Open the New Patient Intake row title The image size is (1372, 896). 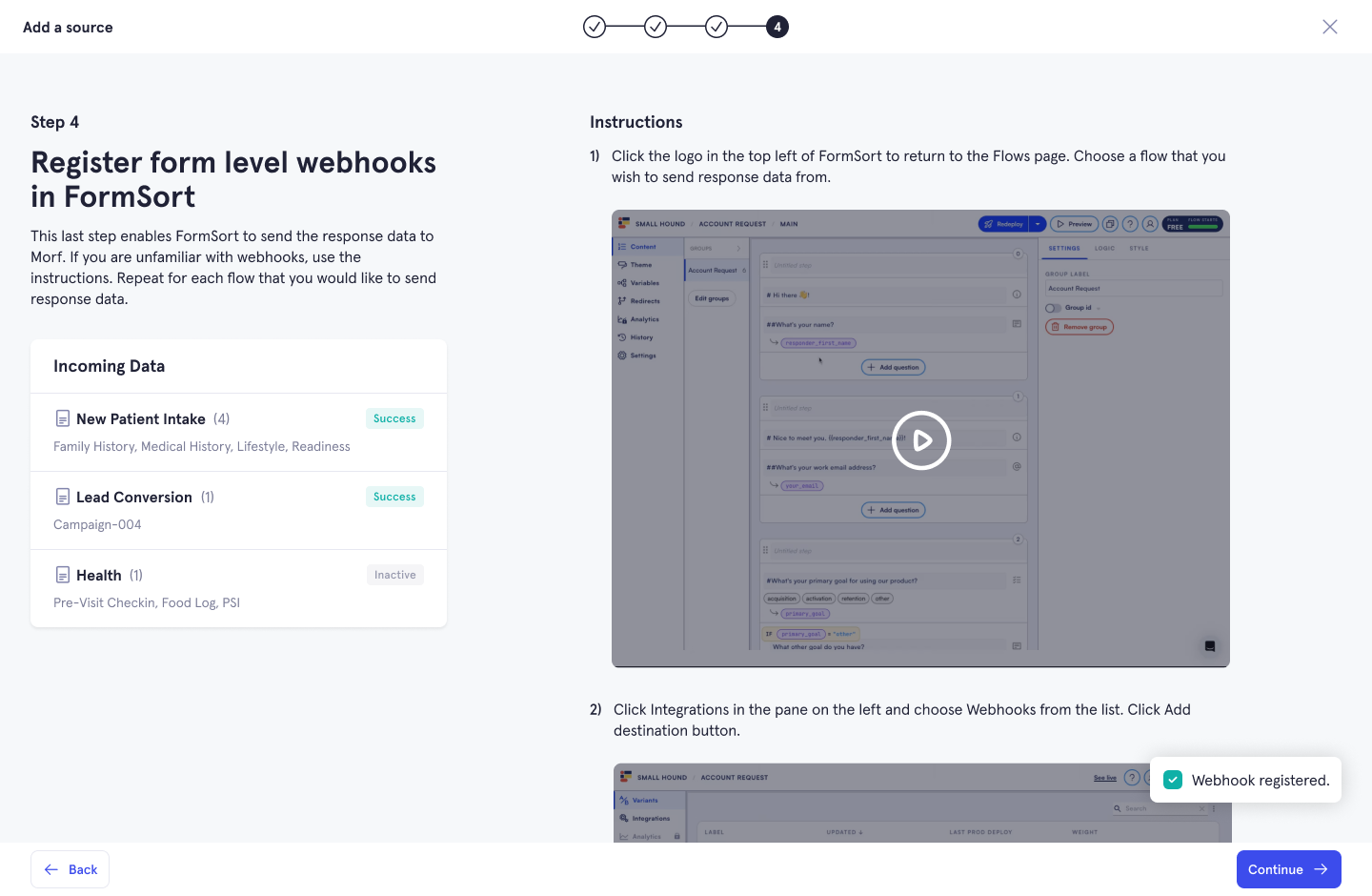pos(141,418)
